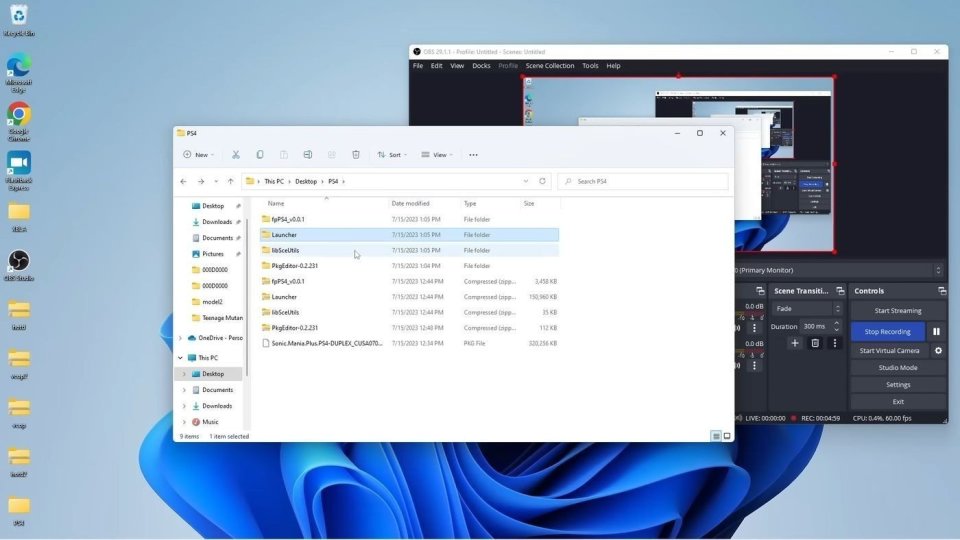This screenshot has height=540, width=960.
Task: Open the Tools menu in OBS
Action: coord(590,66)
